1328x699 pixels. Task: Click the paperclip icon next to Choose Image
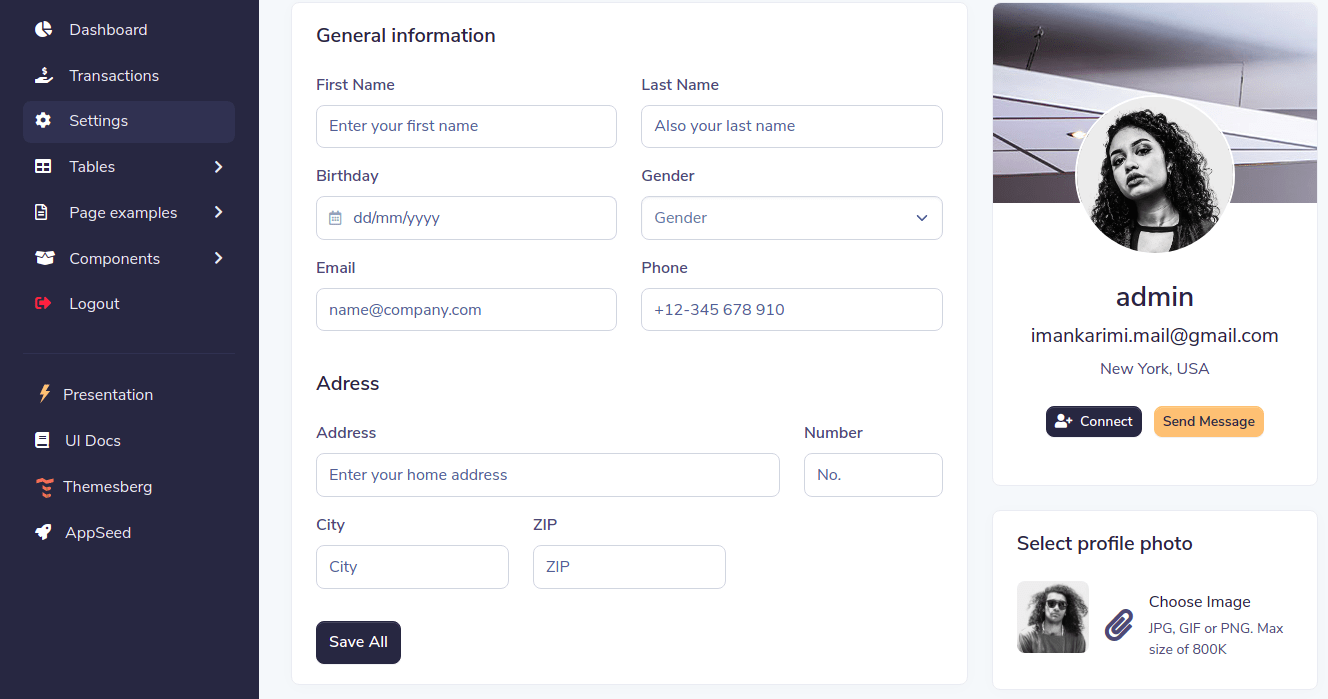tap(1118, 625)
